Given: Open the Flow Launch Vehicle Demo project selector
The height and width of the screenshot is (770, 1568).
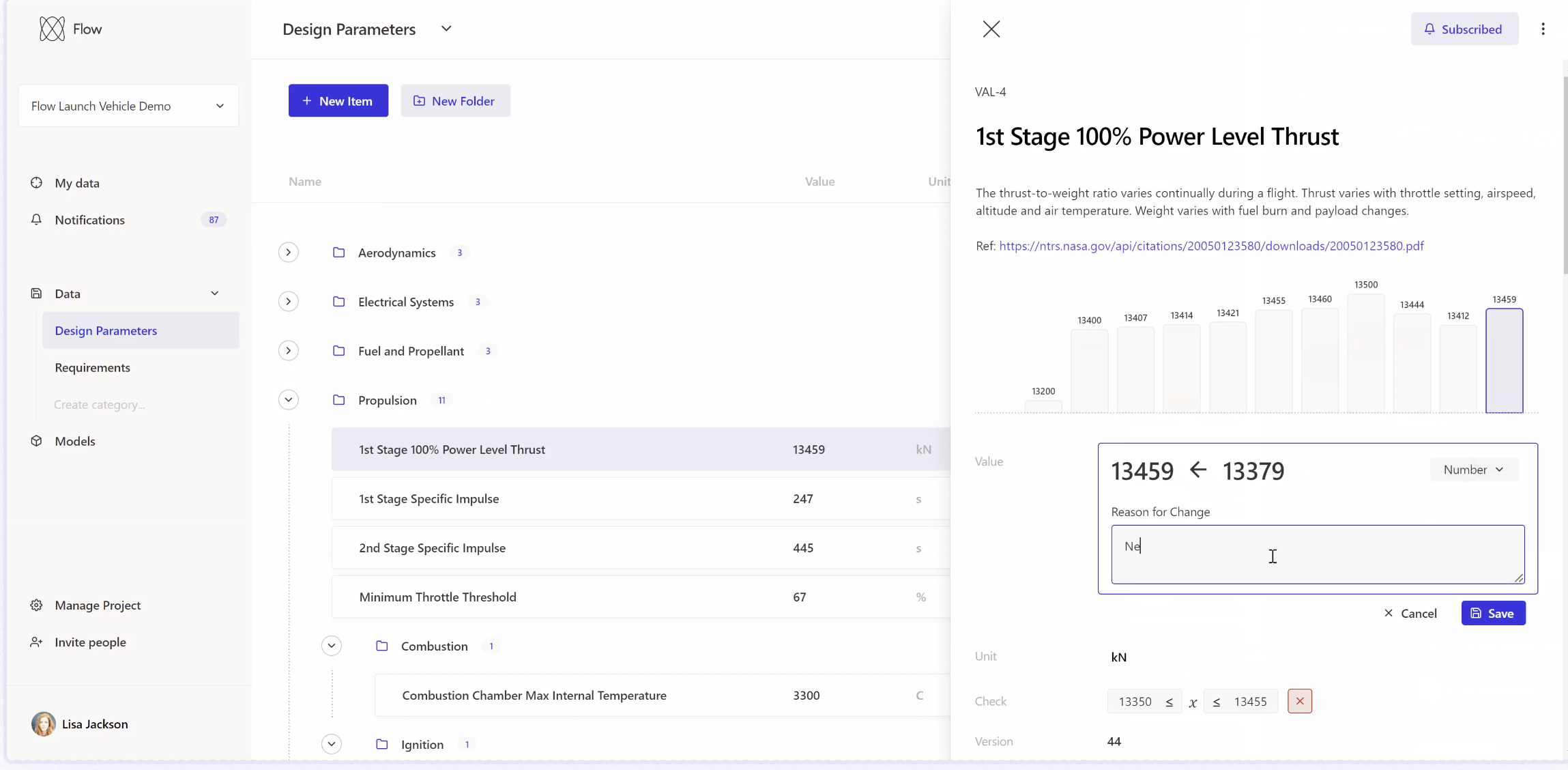Looking at the screenshot, I should (128, 106).
